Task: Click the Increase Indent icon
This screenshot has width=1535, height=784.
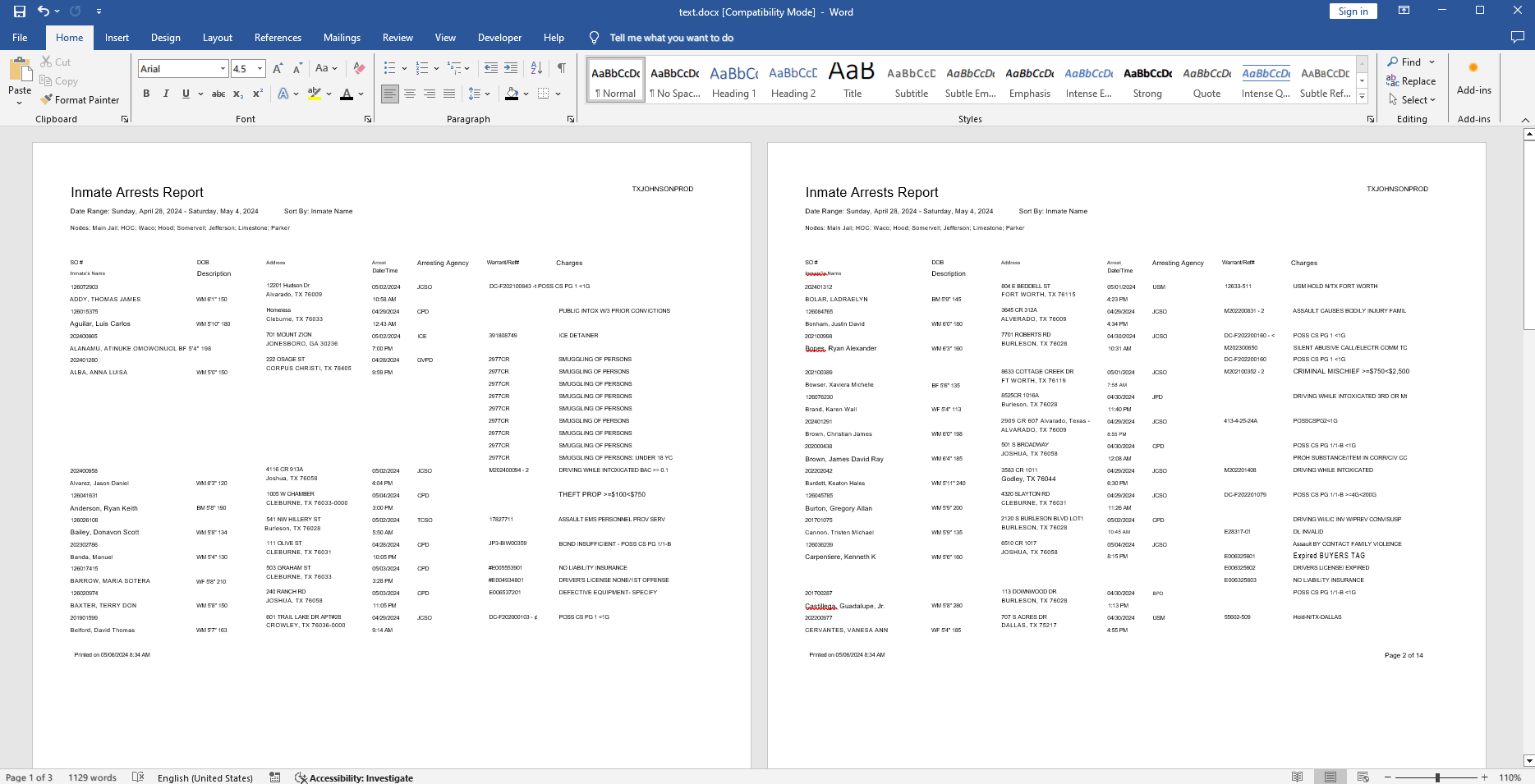Action: [511, 68]
